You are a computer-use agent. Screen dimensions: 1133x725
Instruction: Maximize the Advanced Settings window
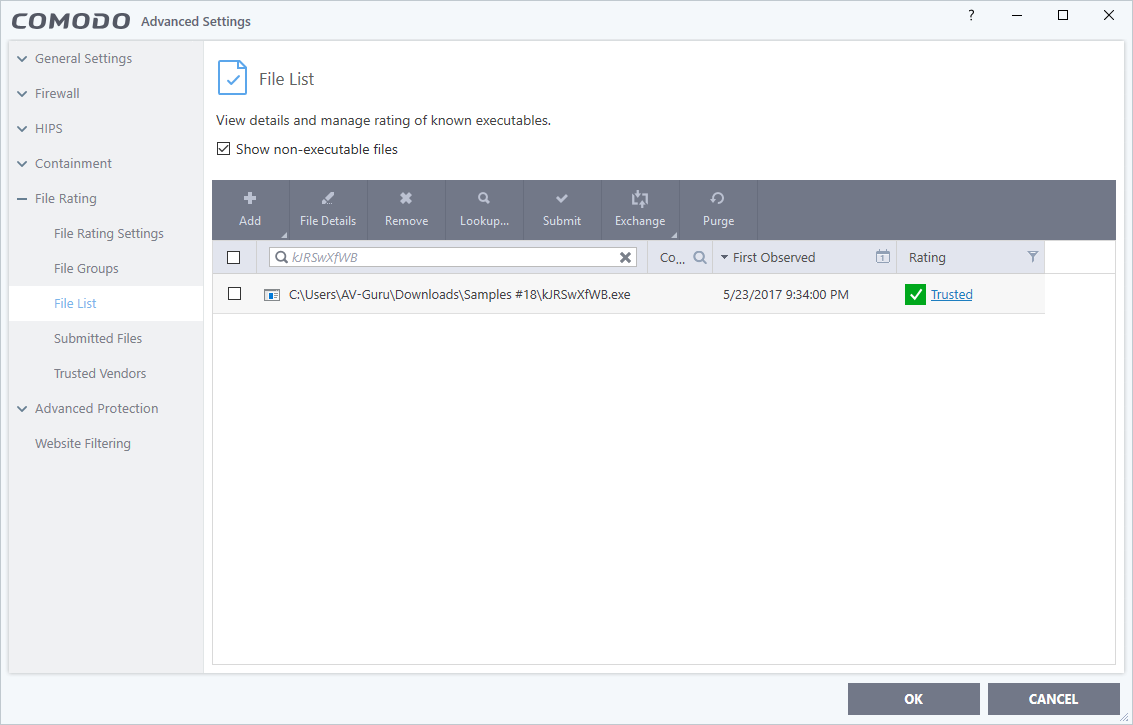point(1063,15)
